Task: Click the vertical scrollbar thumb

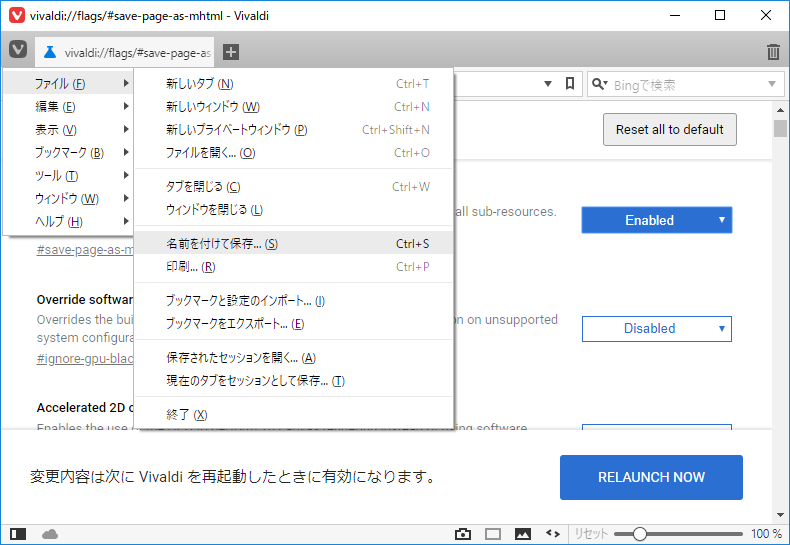Action: [x=780, y=128]
